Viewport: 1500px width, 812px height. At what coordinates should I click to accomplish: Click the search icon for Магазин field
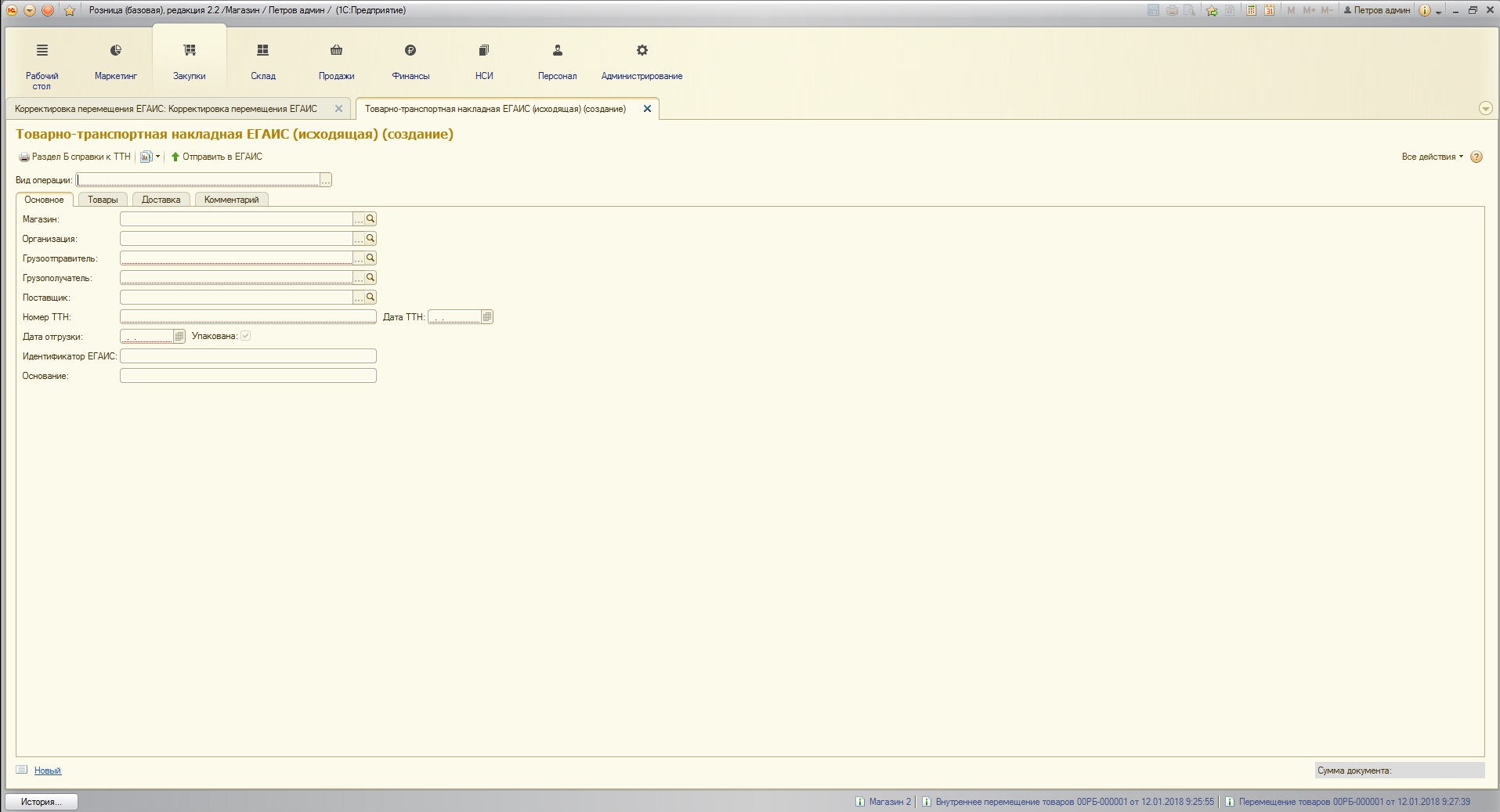371,219
